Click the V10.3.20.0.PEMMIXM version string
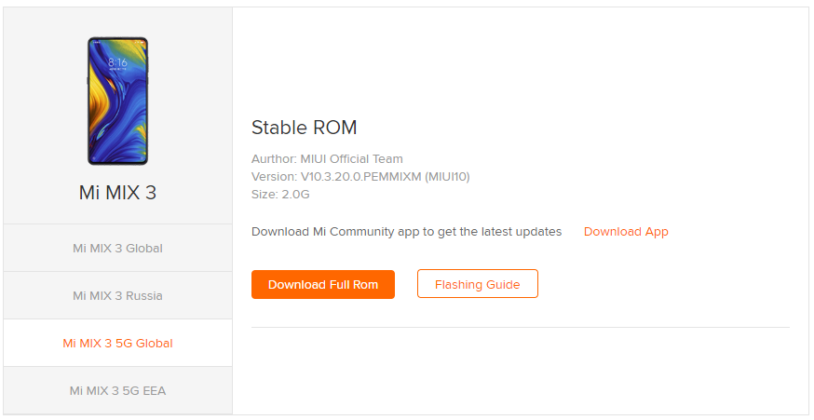 pos(361,177)
